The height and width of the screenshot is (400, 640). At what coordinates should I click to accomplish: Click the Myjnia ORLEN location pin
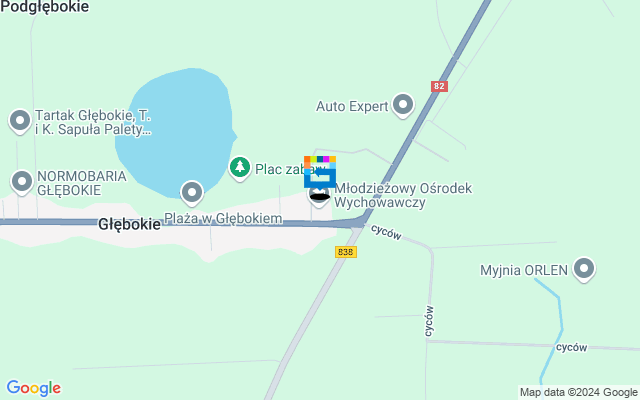pyautogui.click(x=584, y=269)
